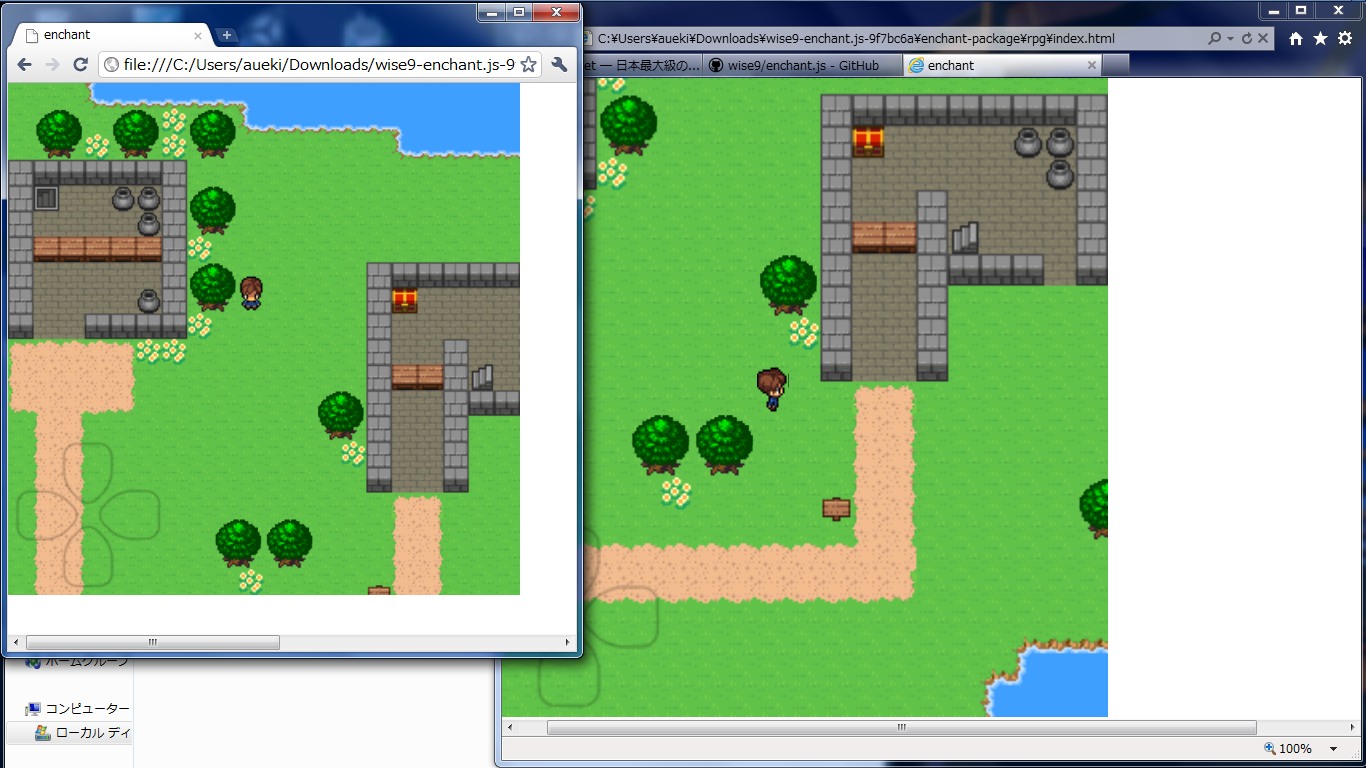Click the player character in Chrome's game
This screenshot has height=768, width=1366.
251,293
